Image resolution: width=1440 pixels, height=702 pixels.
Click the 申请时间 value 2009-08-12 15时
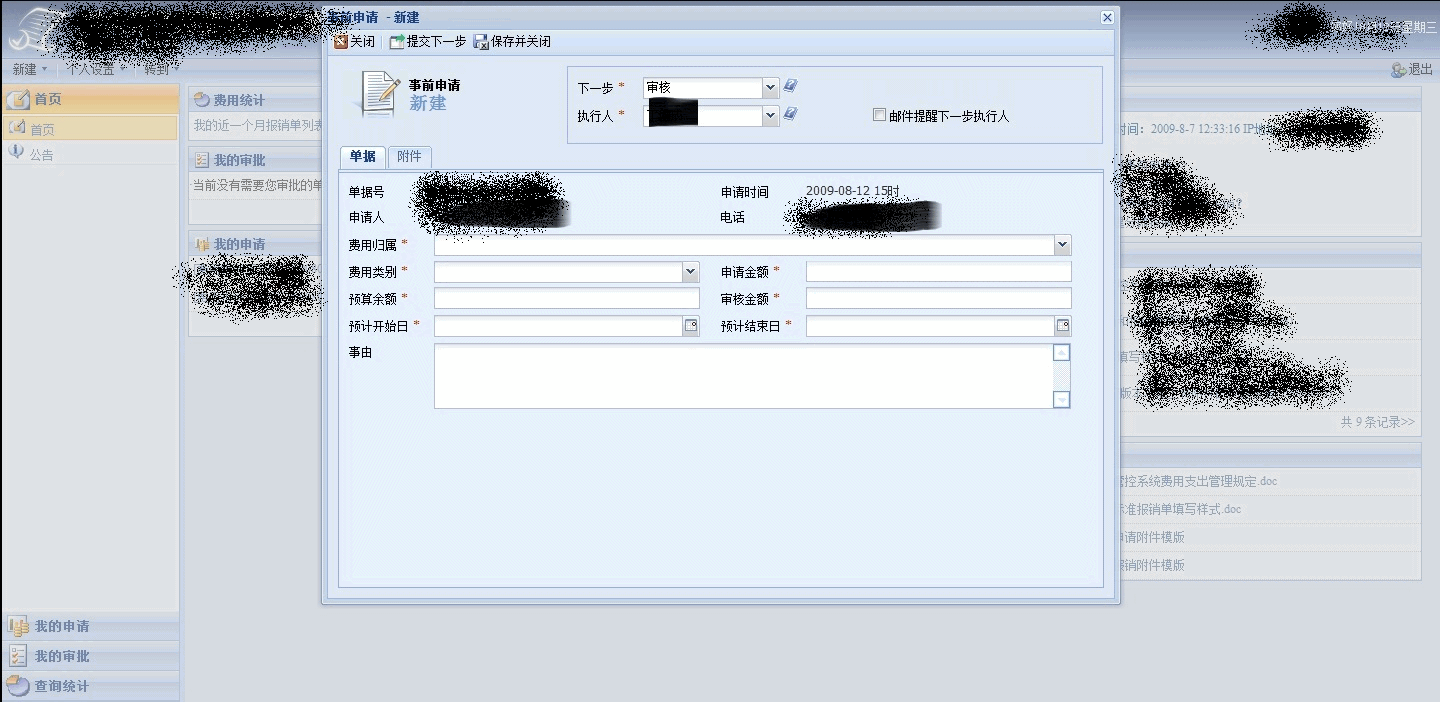[853, 191]
